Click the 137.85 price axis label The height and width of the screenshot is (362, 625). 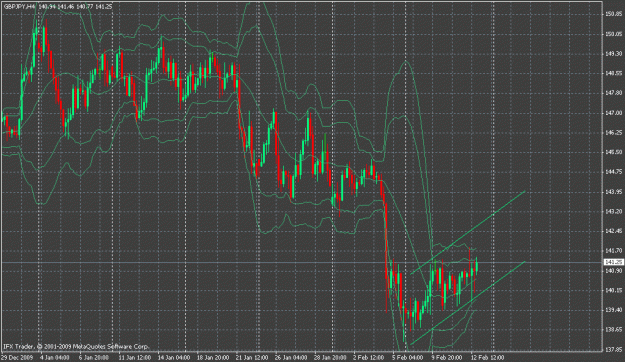(x=613, y=350)
